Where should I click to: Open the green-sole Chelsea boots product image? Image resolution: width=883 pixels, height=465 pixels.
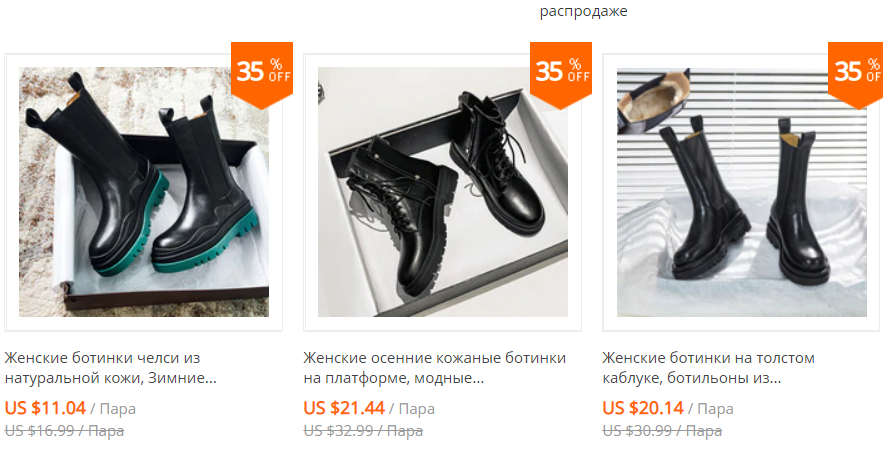(x=144, y=192)
